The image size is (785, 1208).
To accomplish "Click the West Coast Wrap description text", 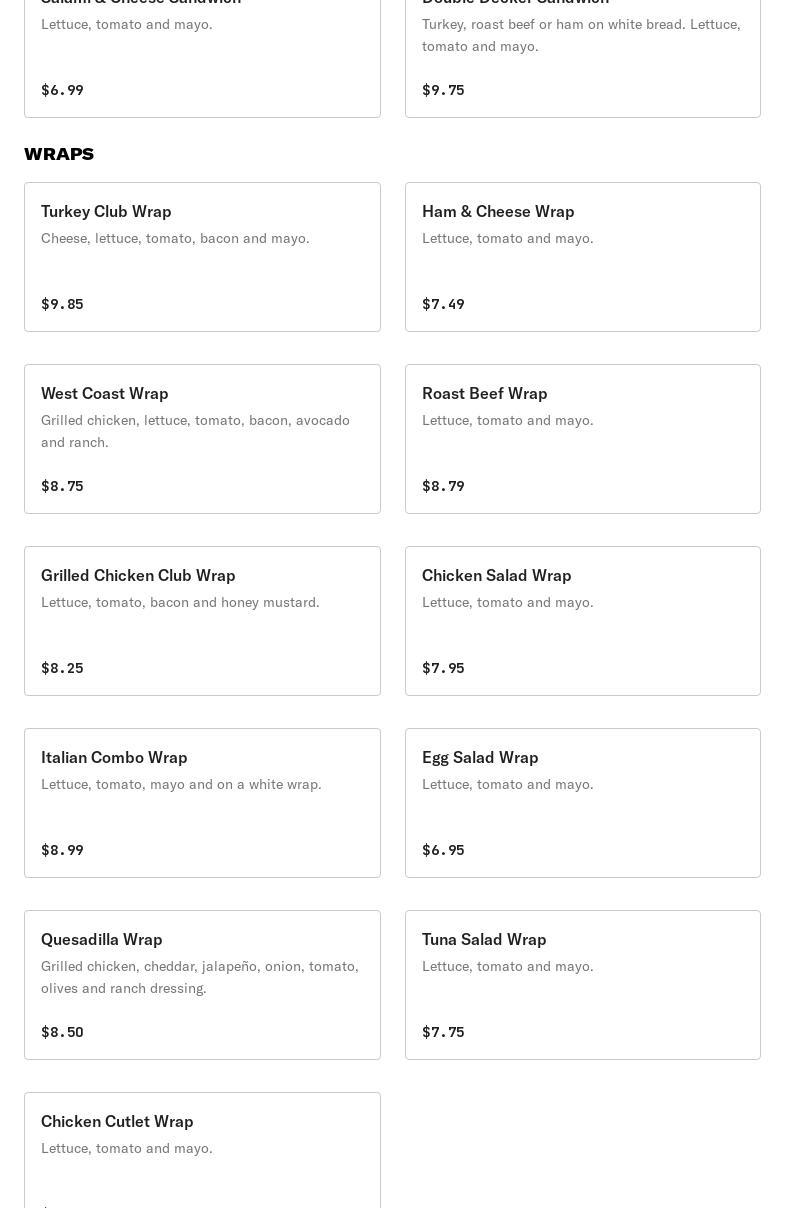I will click(196, 431).
